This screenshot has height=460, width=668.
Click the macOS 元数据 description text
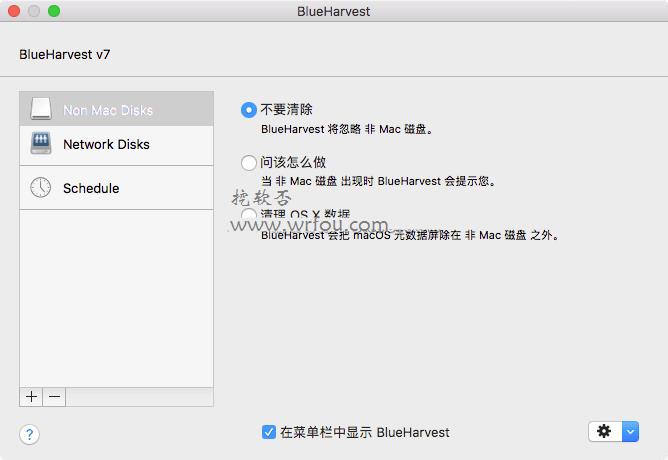point(410,235)
